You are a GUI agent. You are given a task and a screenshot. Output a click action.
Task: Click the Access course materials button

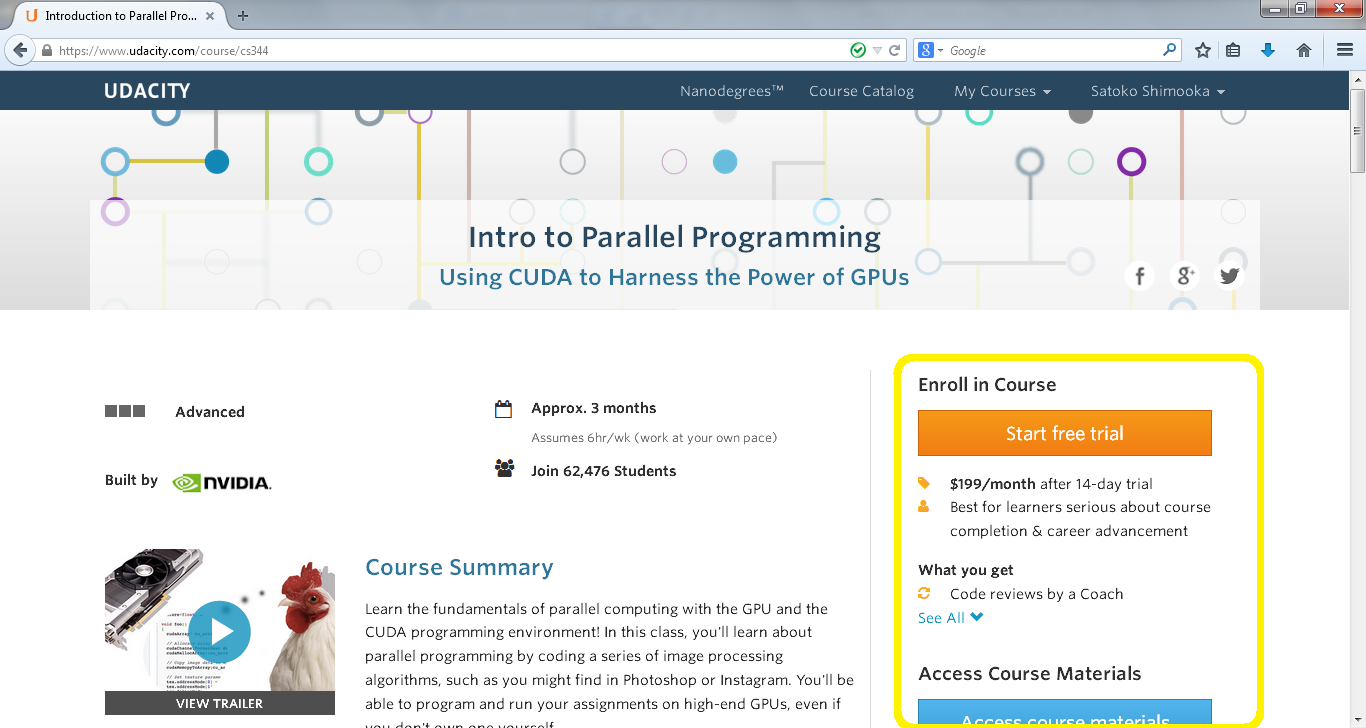tap(1065, 713)
